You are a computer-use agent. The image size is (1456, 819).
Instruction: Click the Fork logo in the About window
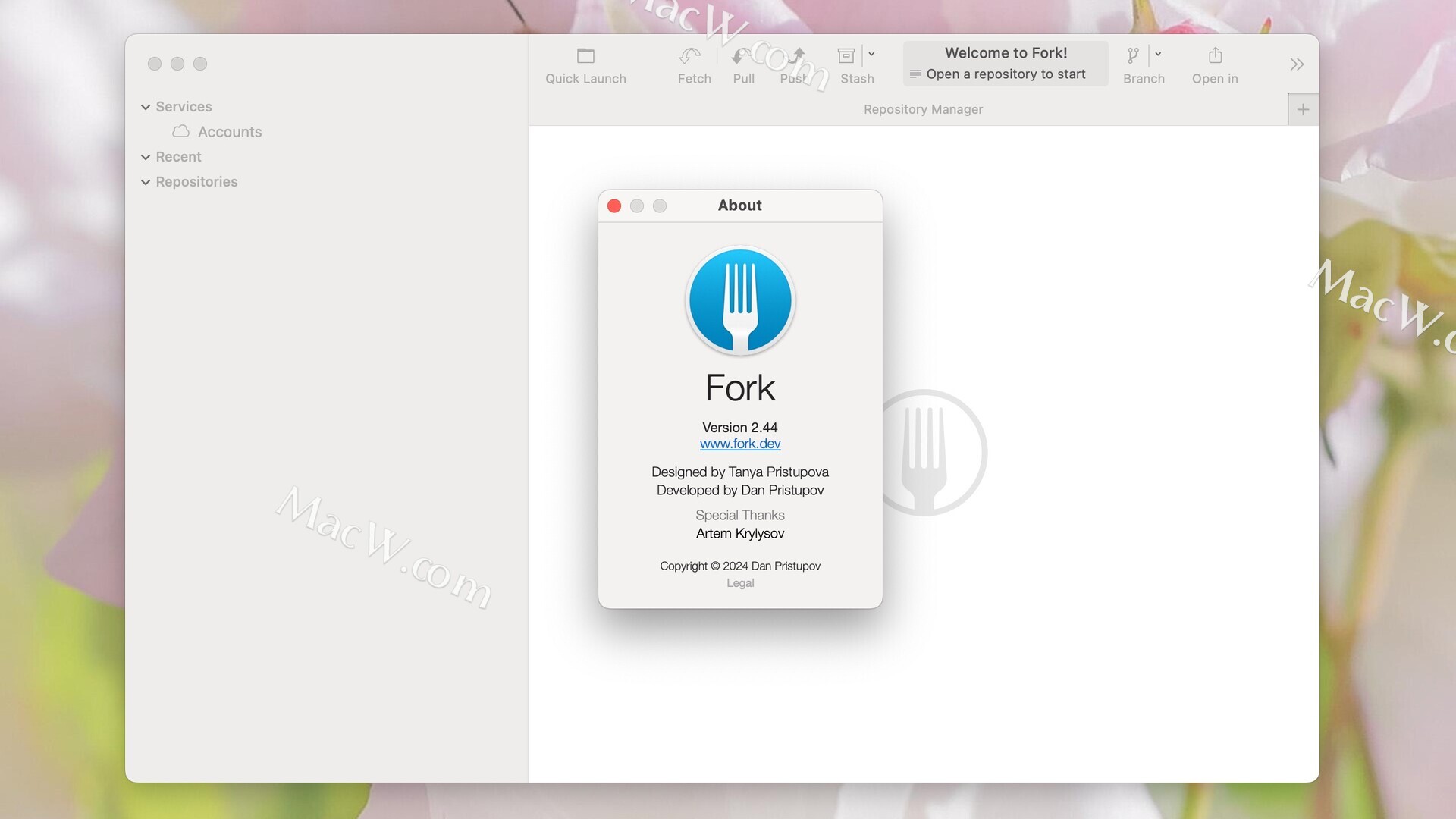tap(739, 300)
